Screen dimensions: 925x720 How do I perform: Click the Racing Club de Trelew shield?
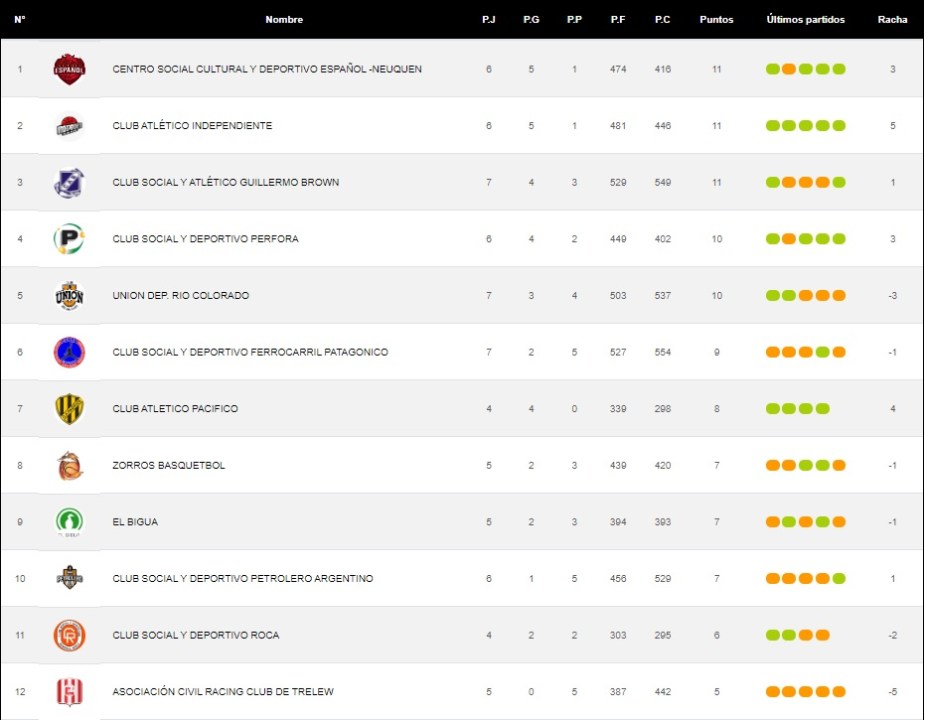coord(69,692)
